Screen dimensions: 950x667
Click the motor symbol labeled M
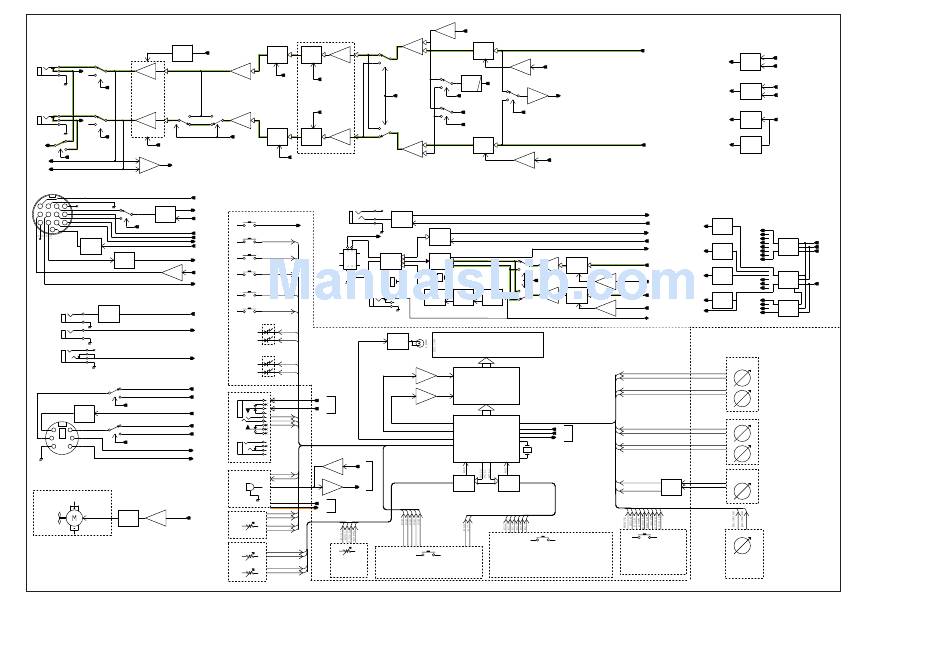click(x=74, y=518)
